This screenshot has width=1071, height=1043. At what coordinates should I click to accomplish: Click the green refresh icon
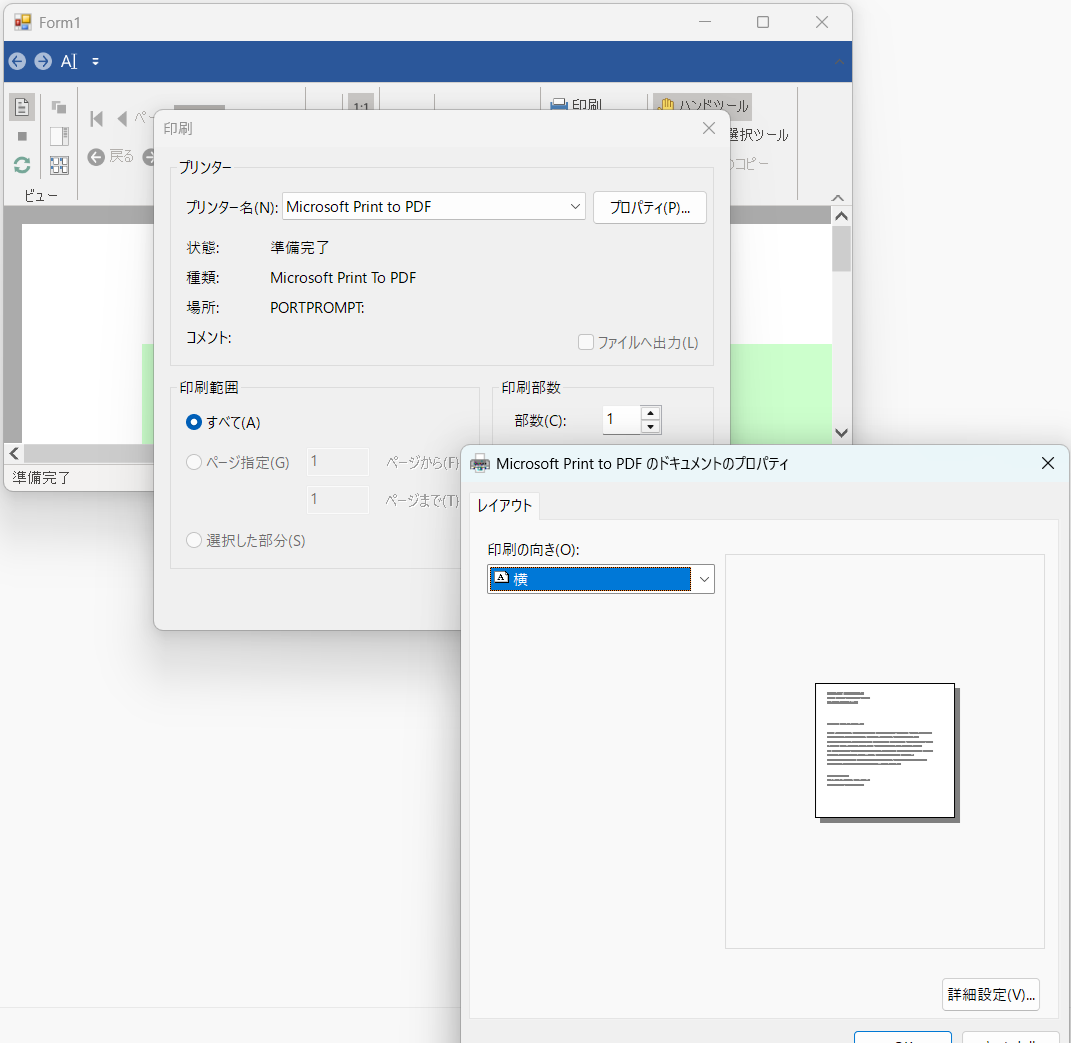click(22, 165)
